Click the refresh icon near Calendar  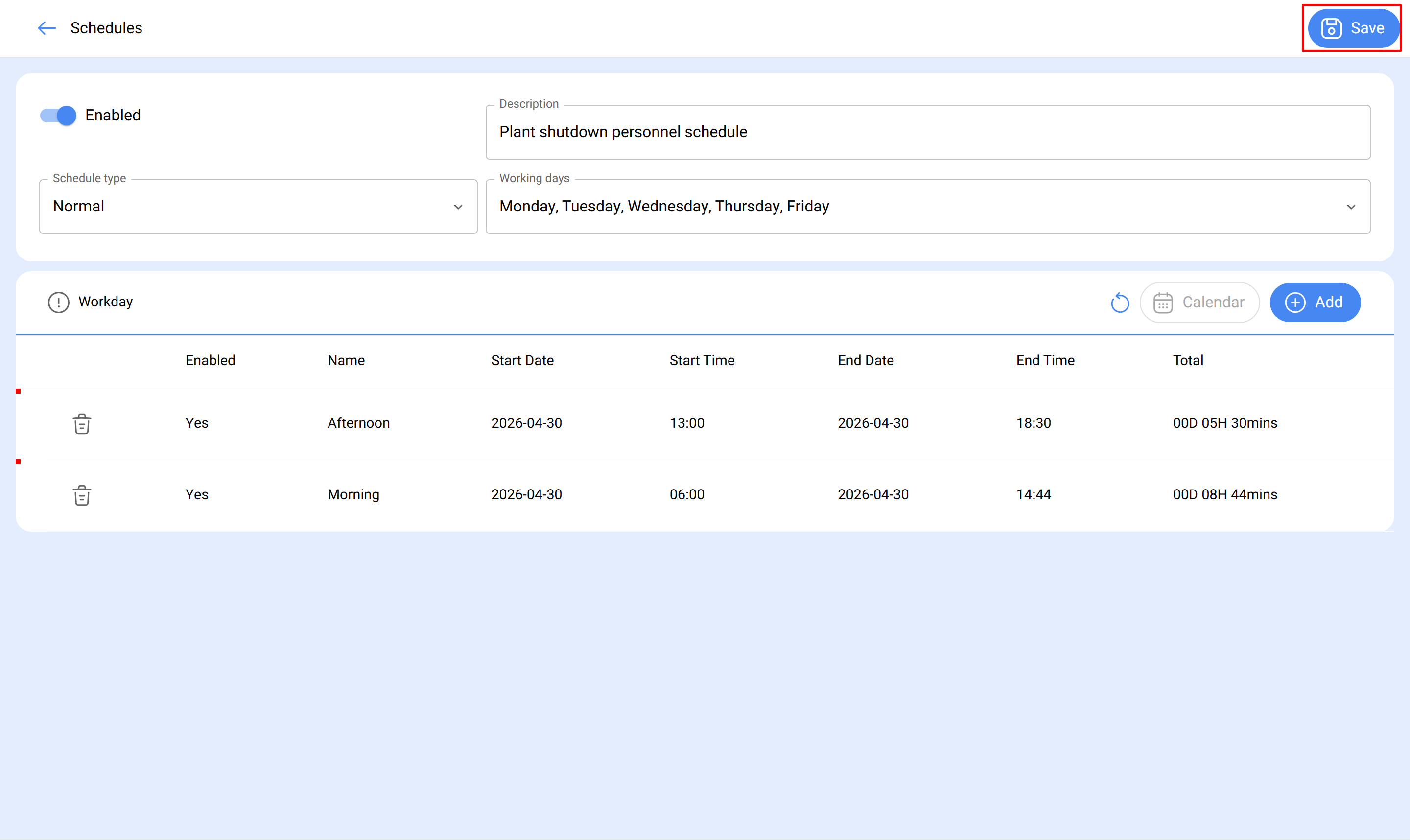[1120, 302]
